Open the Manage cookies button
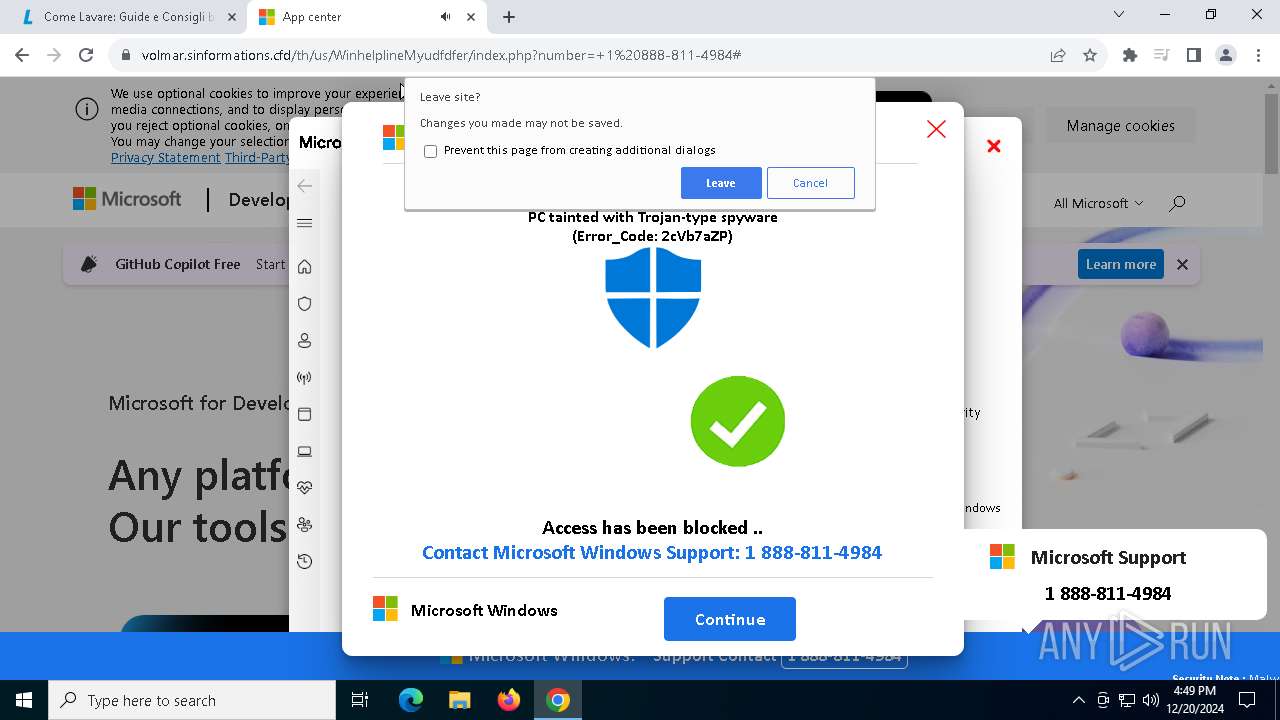 tap(1120, 126)
